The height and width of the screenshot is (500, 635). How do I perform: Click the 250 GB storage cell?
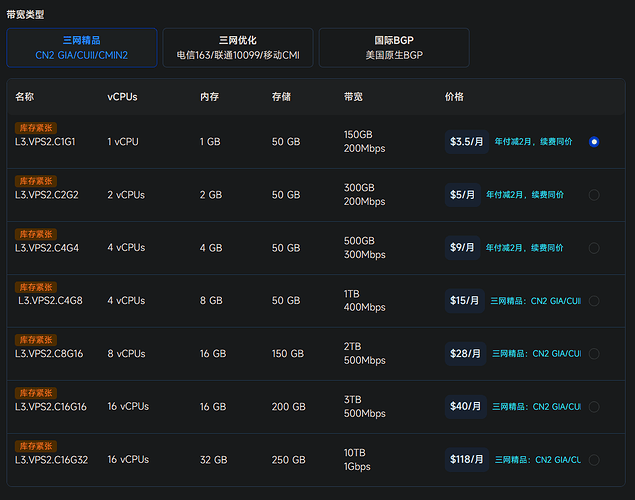coord(288,460)
